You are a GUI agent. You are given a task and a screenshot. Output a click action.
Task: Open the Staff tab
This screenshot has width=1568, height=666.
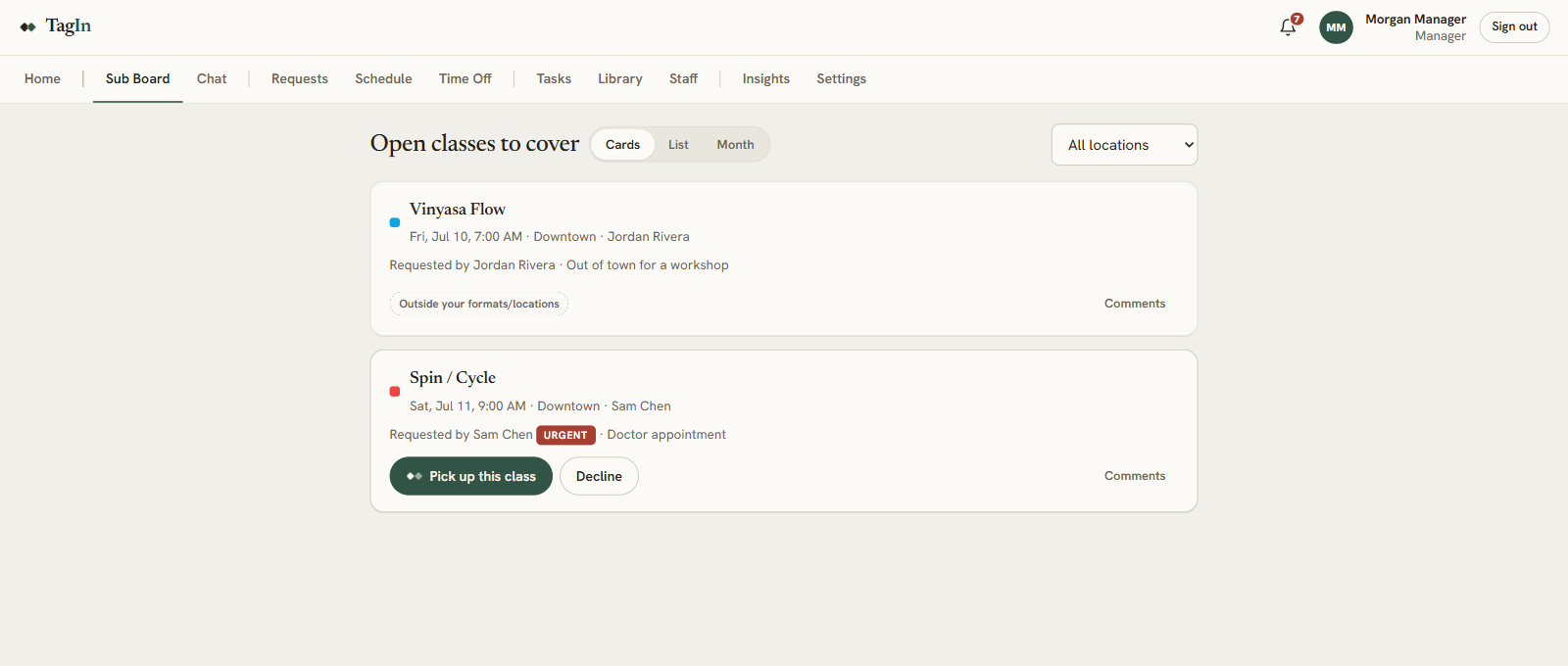[x=683, y=79]
